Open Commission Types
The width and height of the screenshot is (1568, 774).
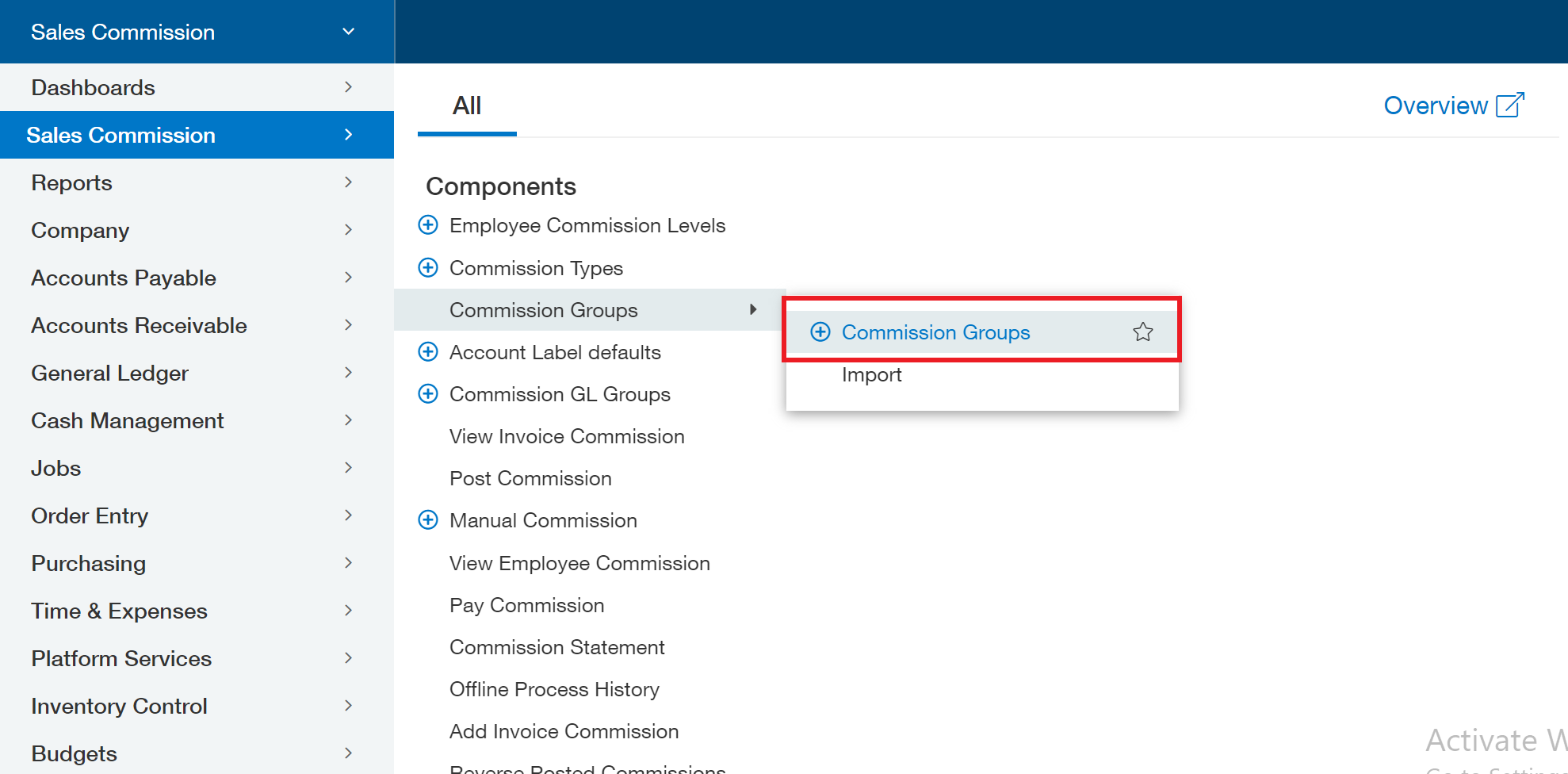click(536, 268)
